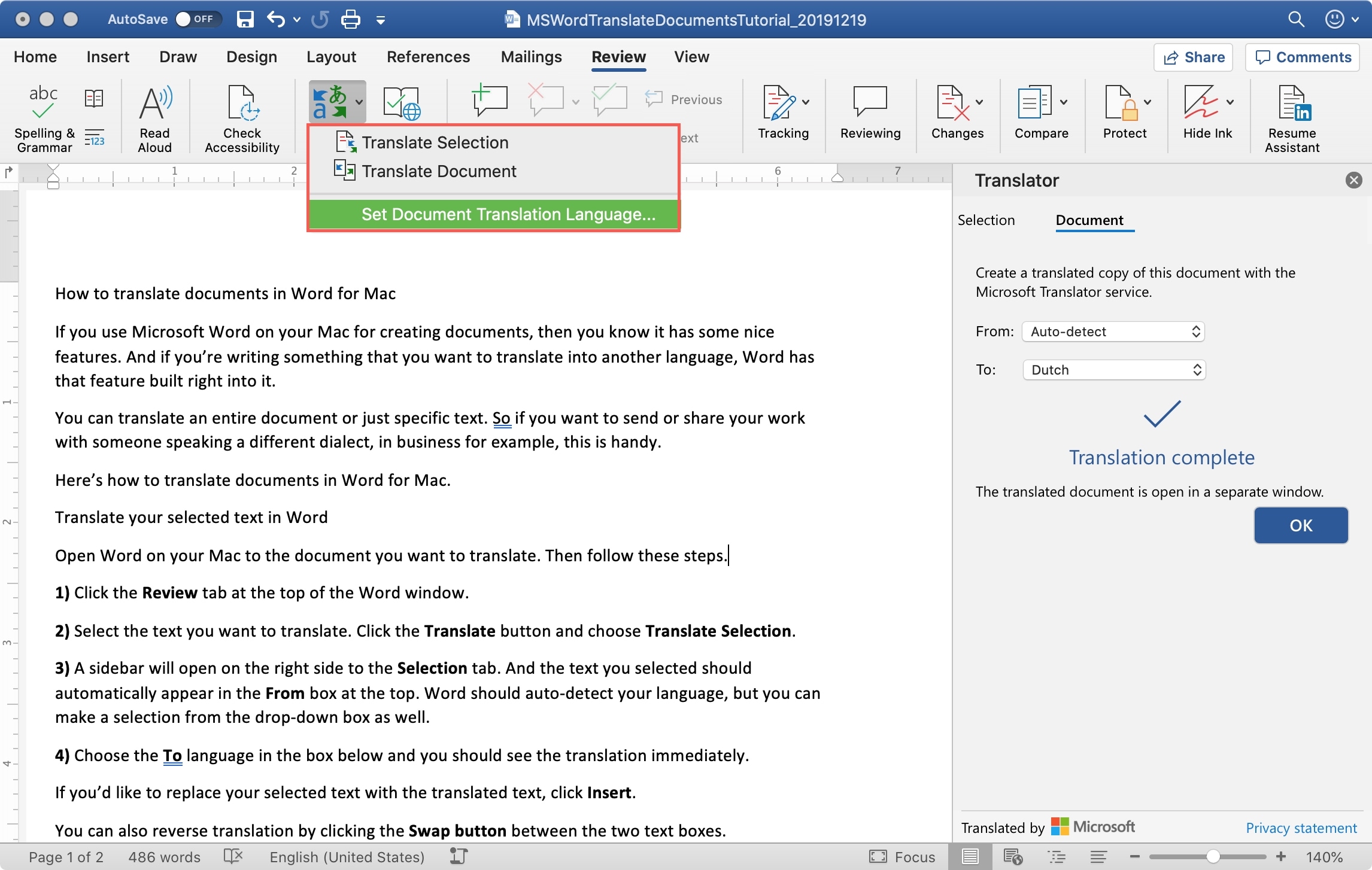
Task: Switch to the Selection tab in Translator
Action: (986, 220)
